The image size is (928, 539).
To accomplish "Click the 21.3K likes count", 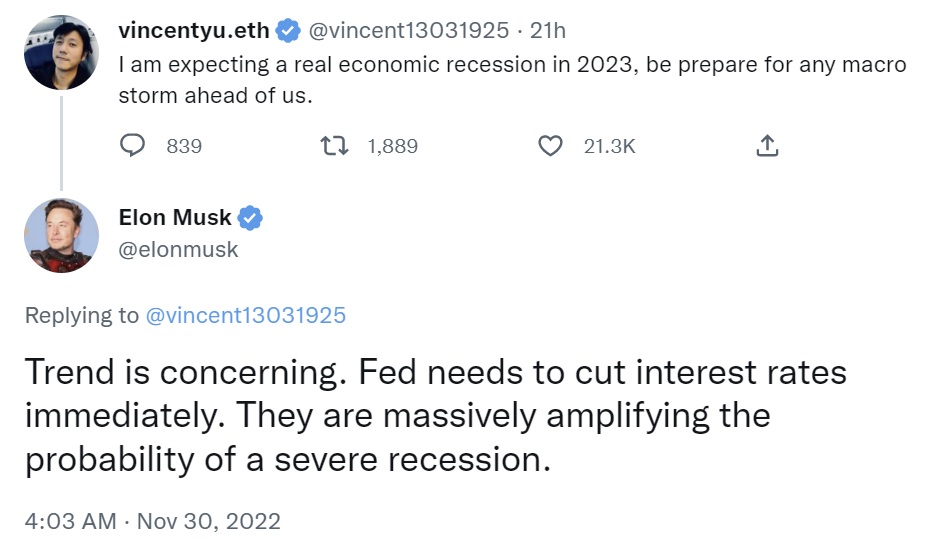I will coord(610,146).
